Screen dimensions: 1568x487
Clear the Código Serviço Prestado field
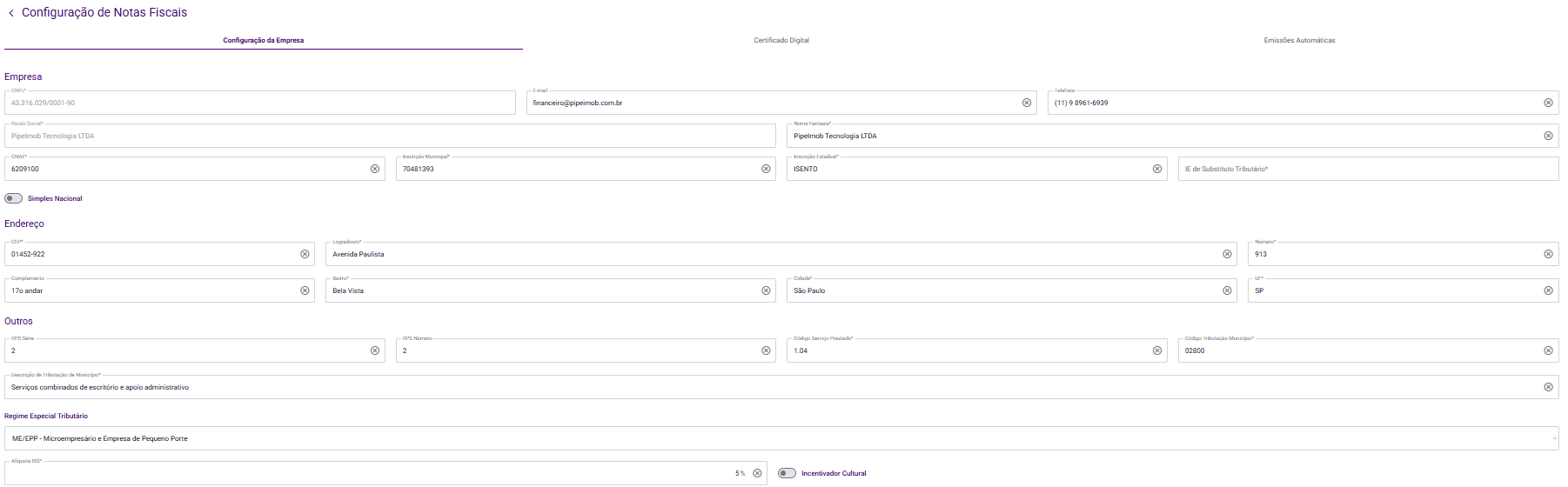point(1157,350)
